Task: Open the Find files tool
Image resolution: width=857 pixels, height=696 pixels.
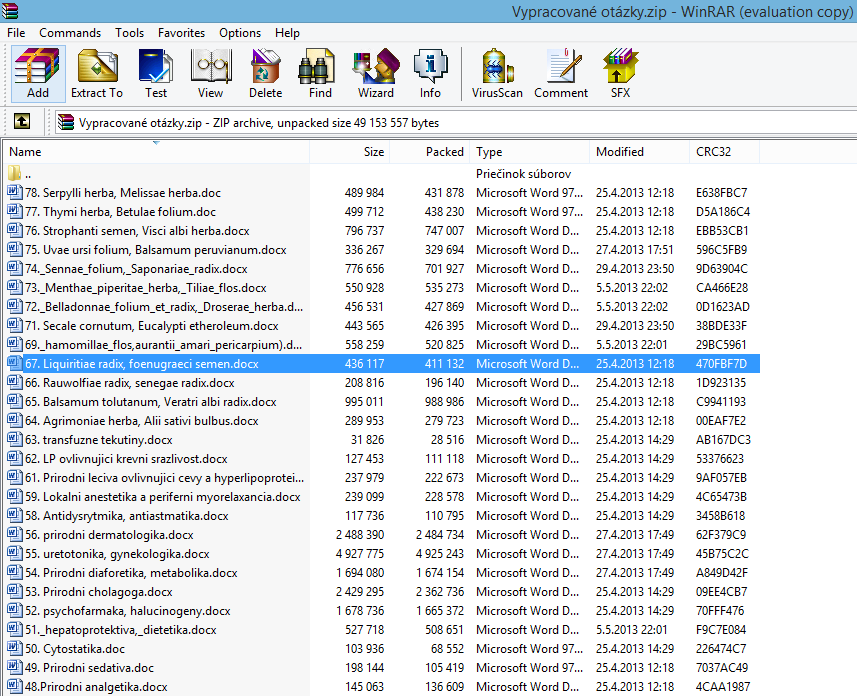Action: [320, 74]
